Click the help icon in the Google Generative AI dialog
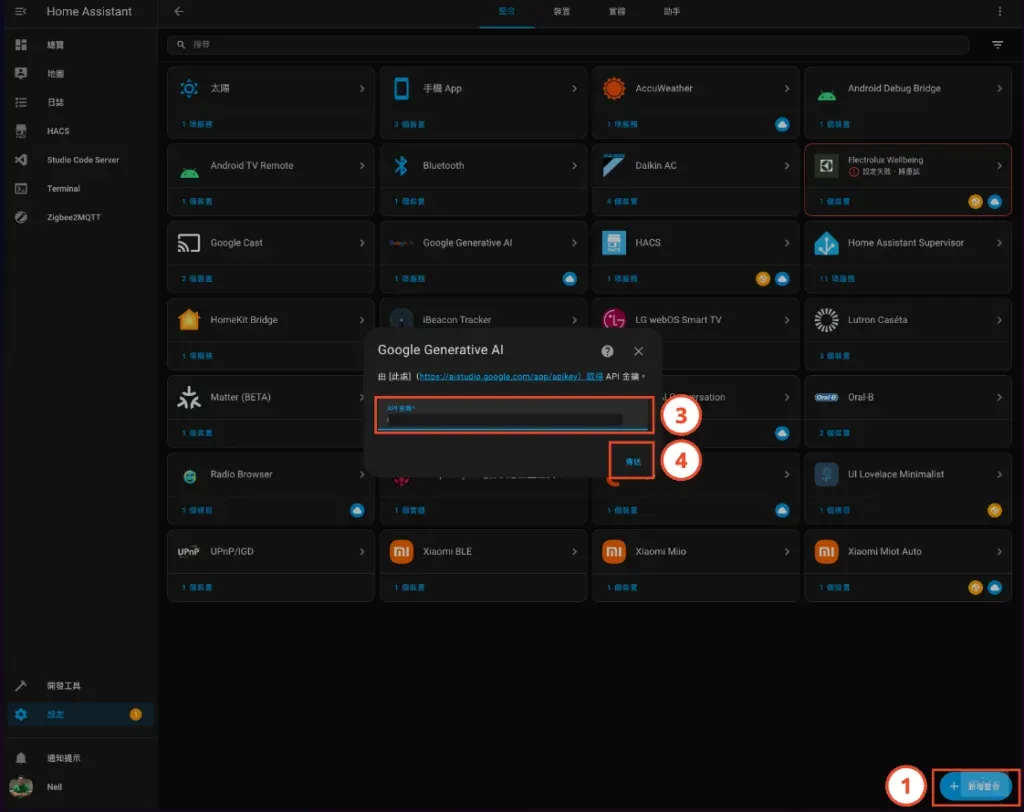 click(607, 351)
